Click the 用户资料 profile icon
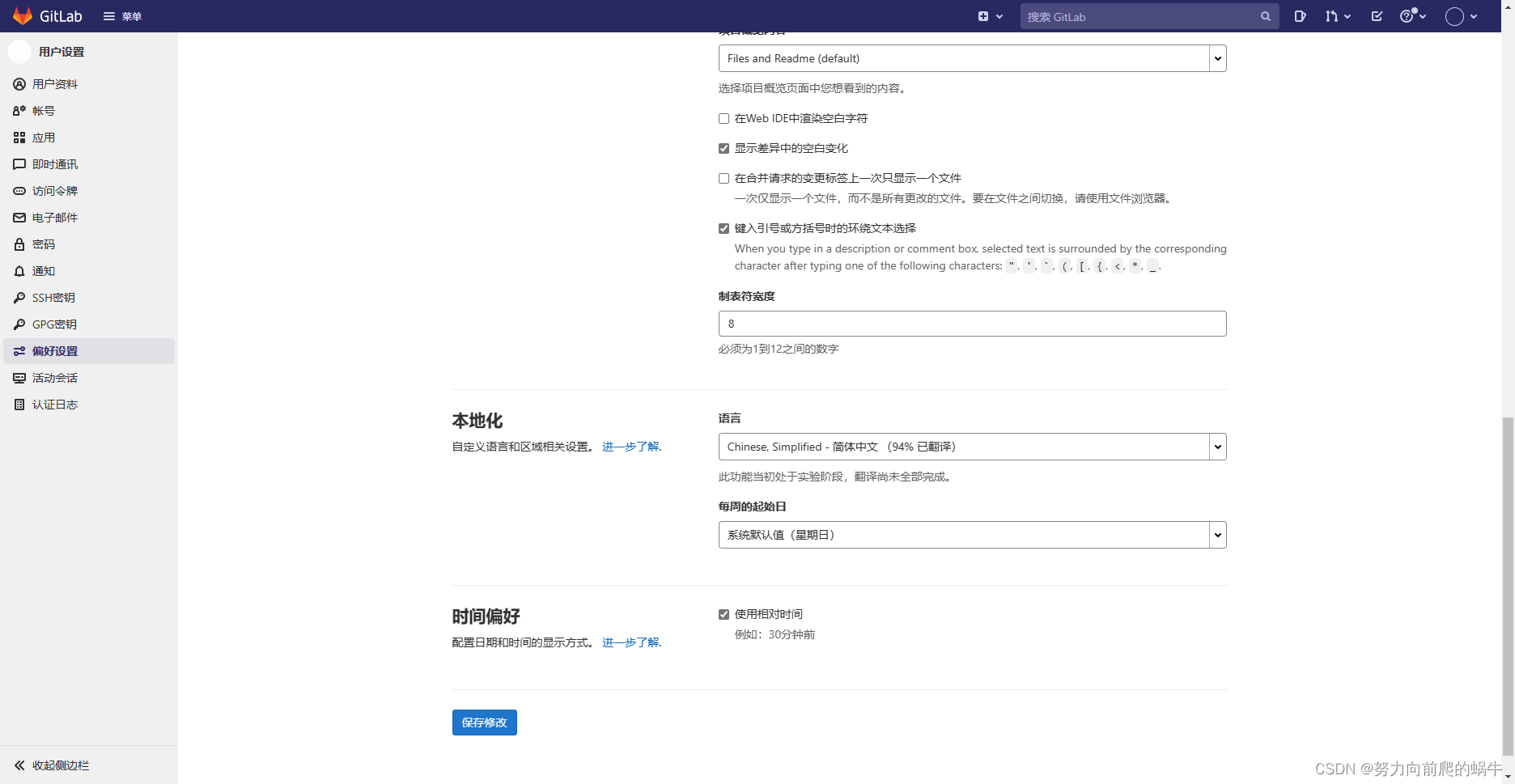The image size is (1515, 784). 19,84
